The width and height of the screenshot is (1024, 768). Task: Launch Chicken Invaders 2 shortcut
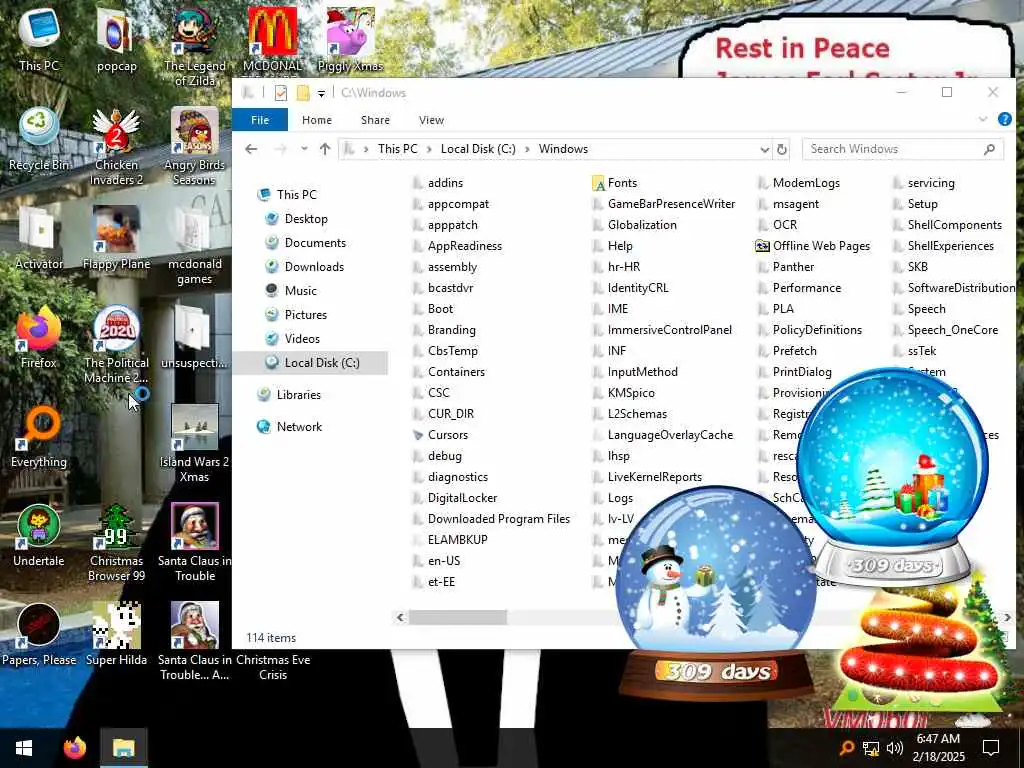[x=116, y=147]
